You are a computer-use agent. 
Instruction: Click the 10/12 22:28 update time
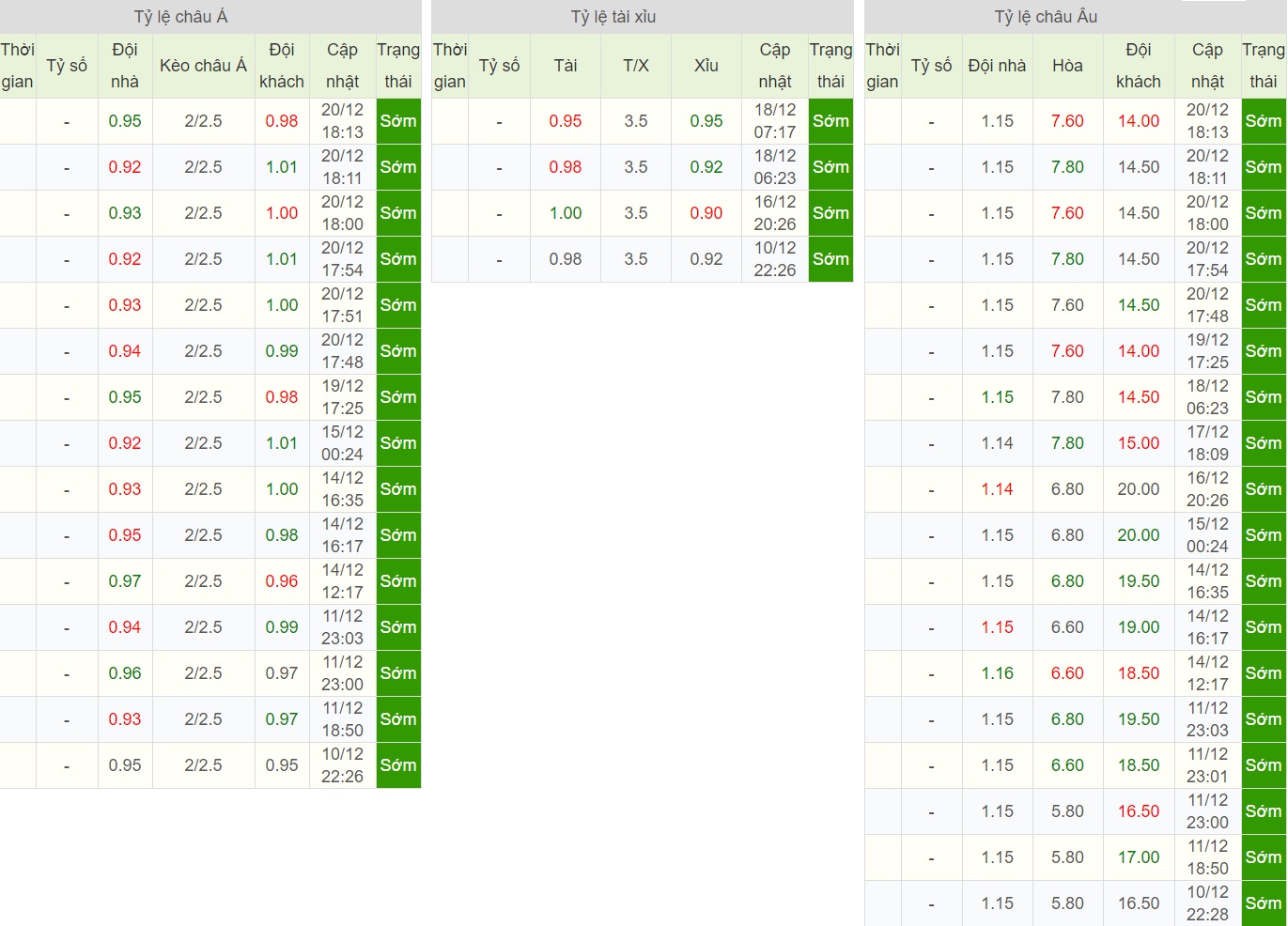pos(1207,903)
